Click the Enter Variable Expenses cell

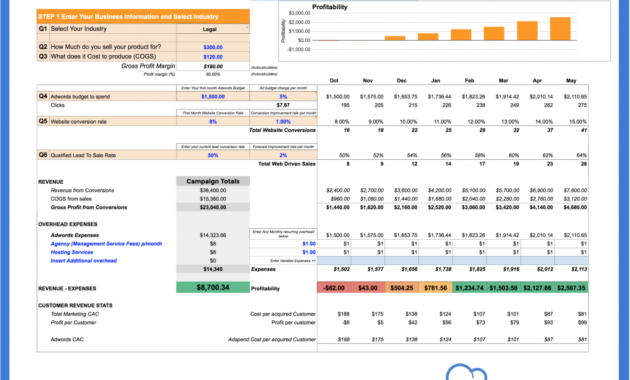(283, 261)
